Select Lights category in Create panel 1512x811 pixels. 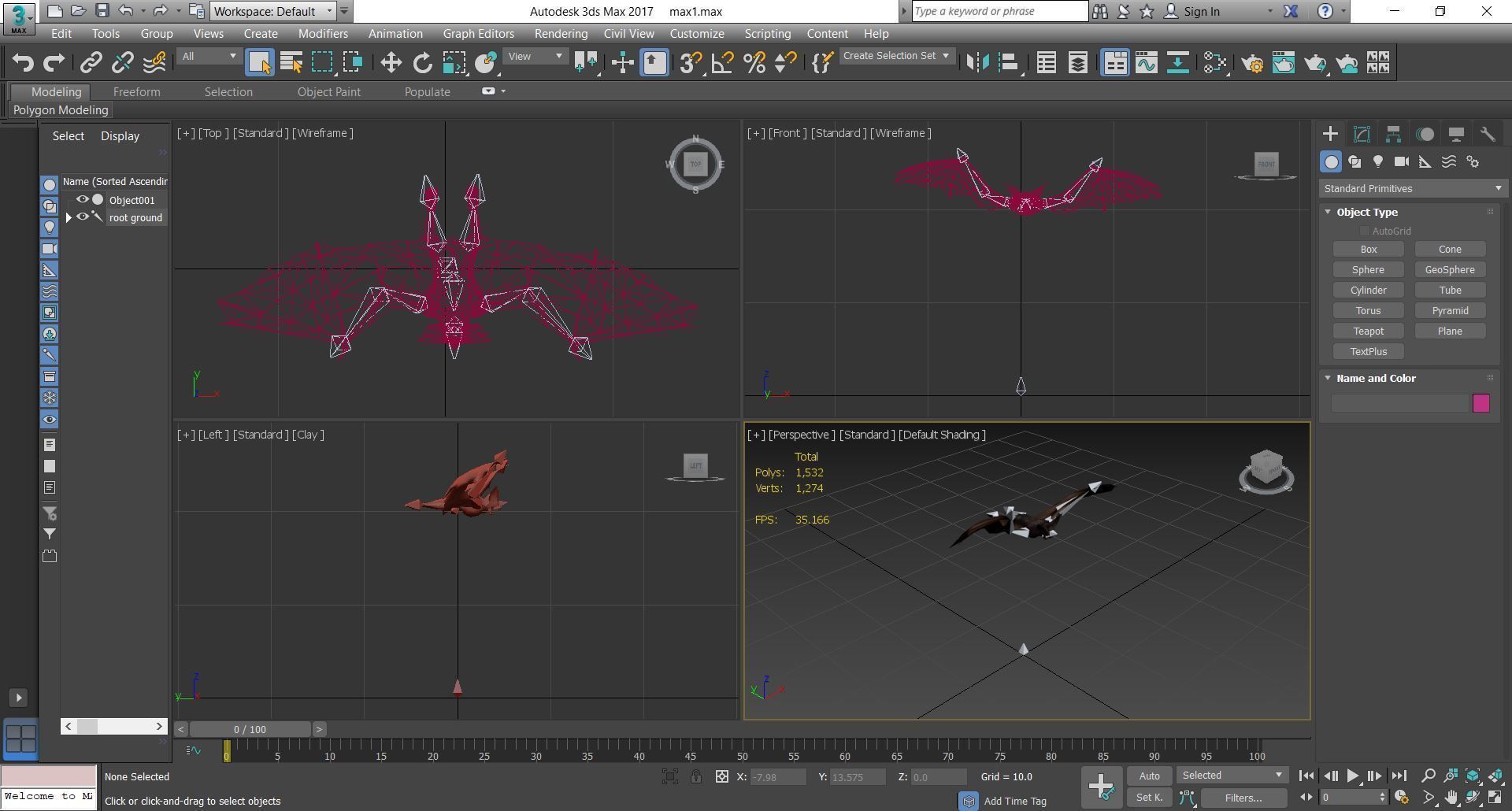coord(1378,161)
